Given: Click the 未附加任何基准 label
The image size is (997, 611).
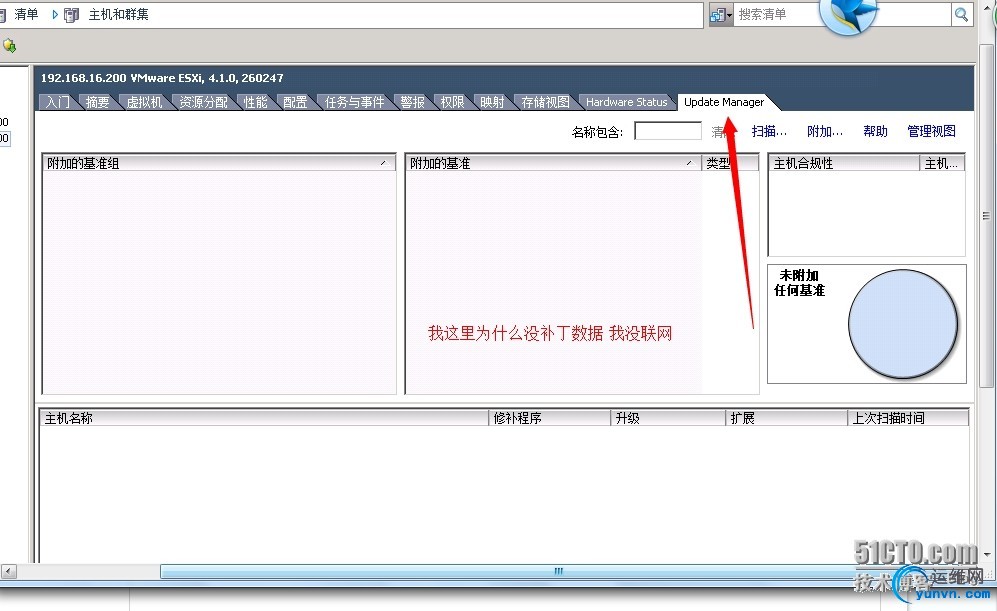Looking at the screenshot, I should 799,283.
